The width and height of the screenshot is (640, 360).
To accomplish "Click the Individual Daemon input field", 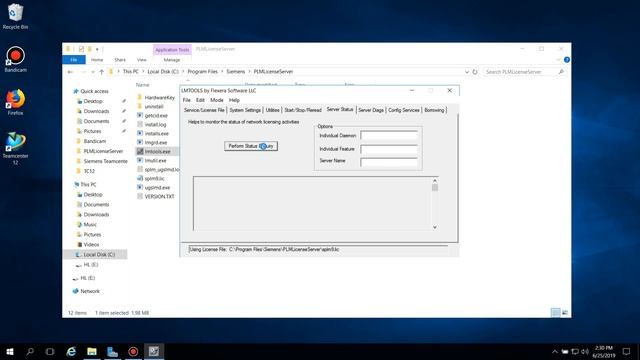I will click(389, 136).
